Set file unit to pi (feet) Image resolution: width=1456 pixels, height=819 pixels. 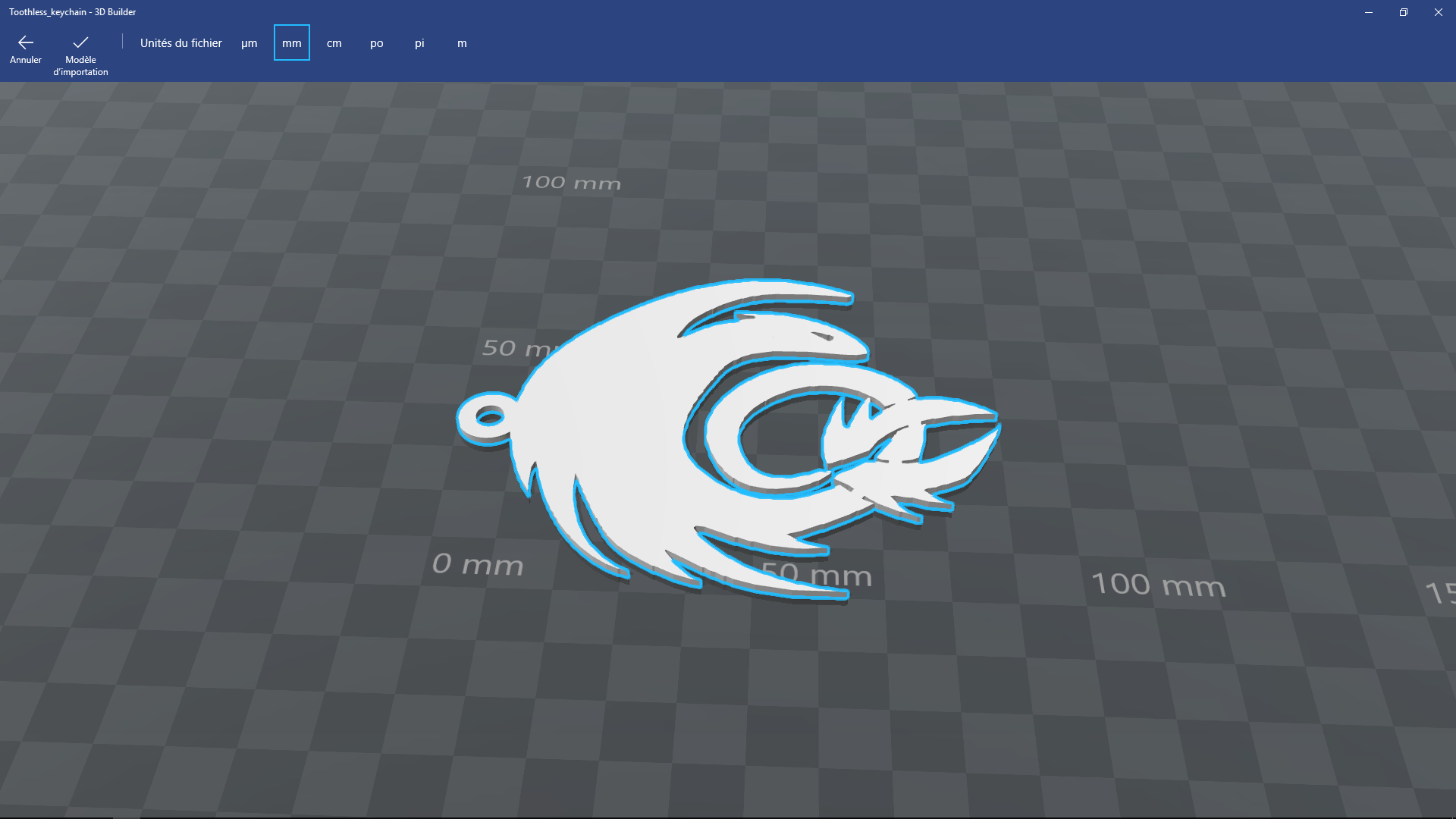(419, 43)
